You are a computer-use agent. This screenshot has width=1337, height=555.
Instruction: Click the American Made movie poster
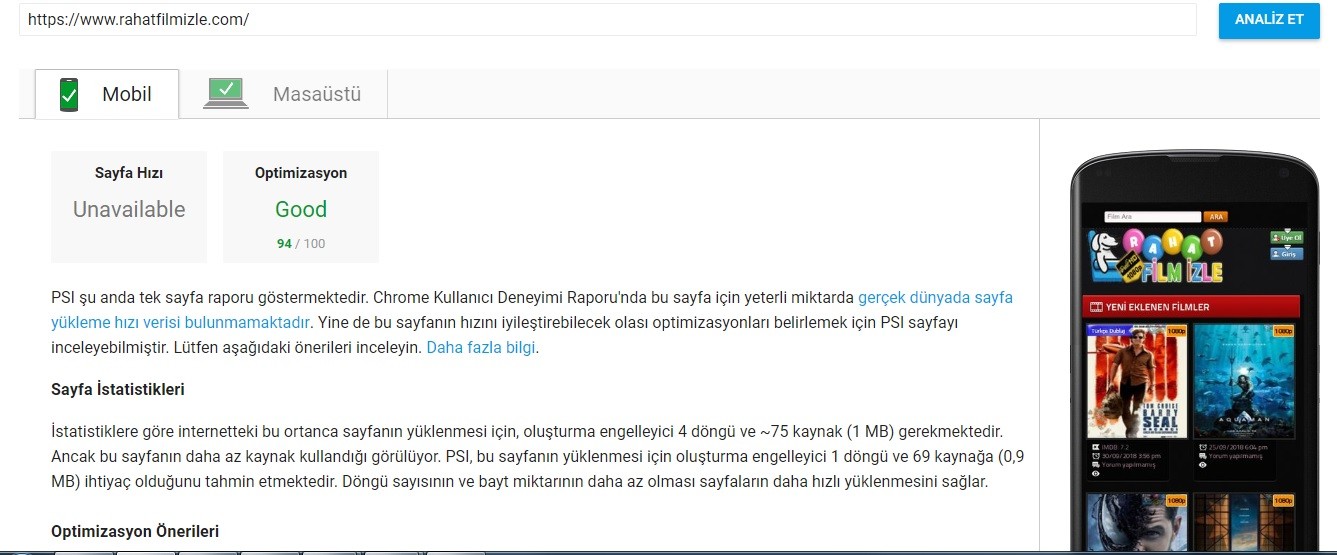coord(1136,381)
